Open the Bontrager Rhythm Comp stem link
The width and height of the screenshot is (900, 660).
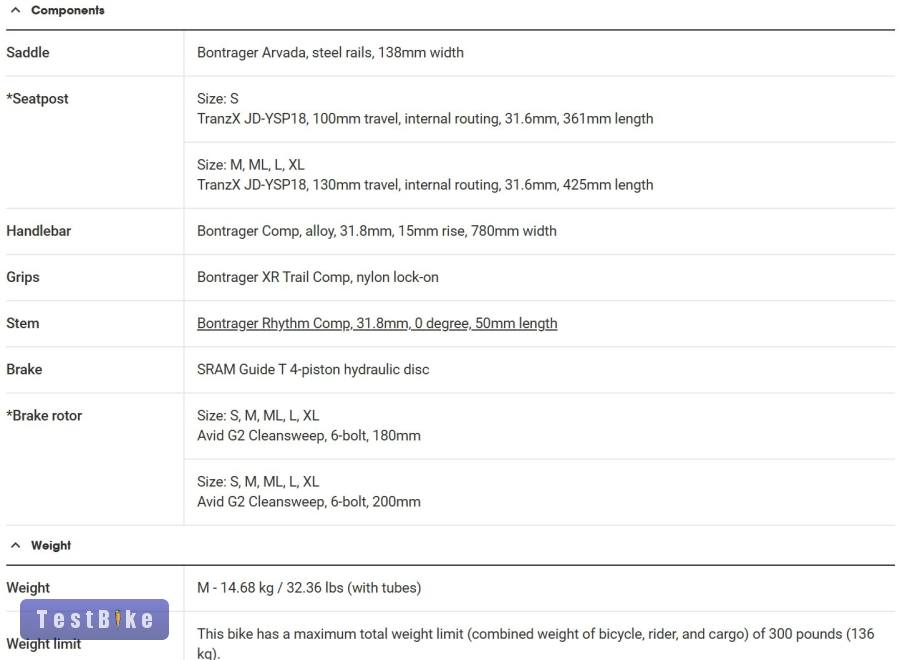pos(377,323)
